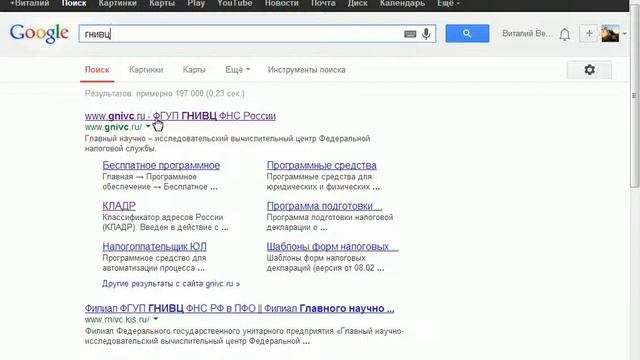Open Почта in the top bar
The width and height of the screenshot is (640, 360).
click(323, 4)
